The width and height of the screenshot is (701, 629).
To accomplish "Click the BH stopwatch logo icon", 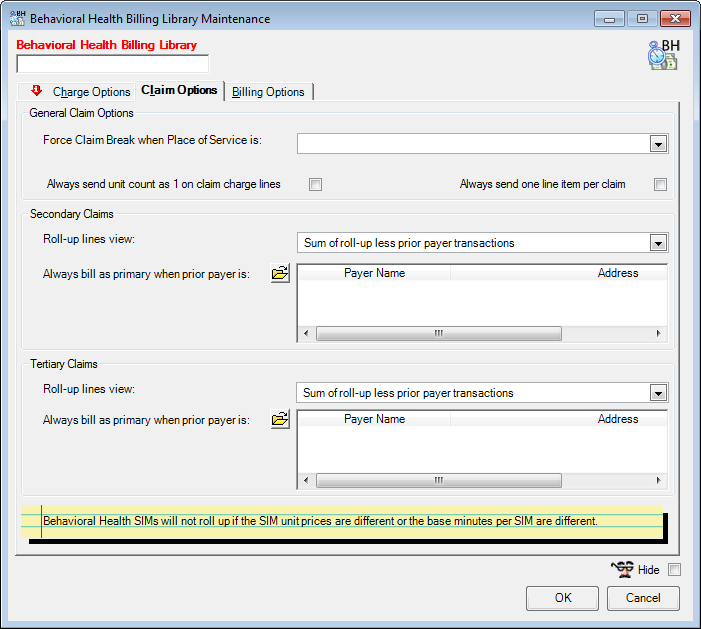I will pyautogui.click(x=664, y=55).
